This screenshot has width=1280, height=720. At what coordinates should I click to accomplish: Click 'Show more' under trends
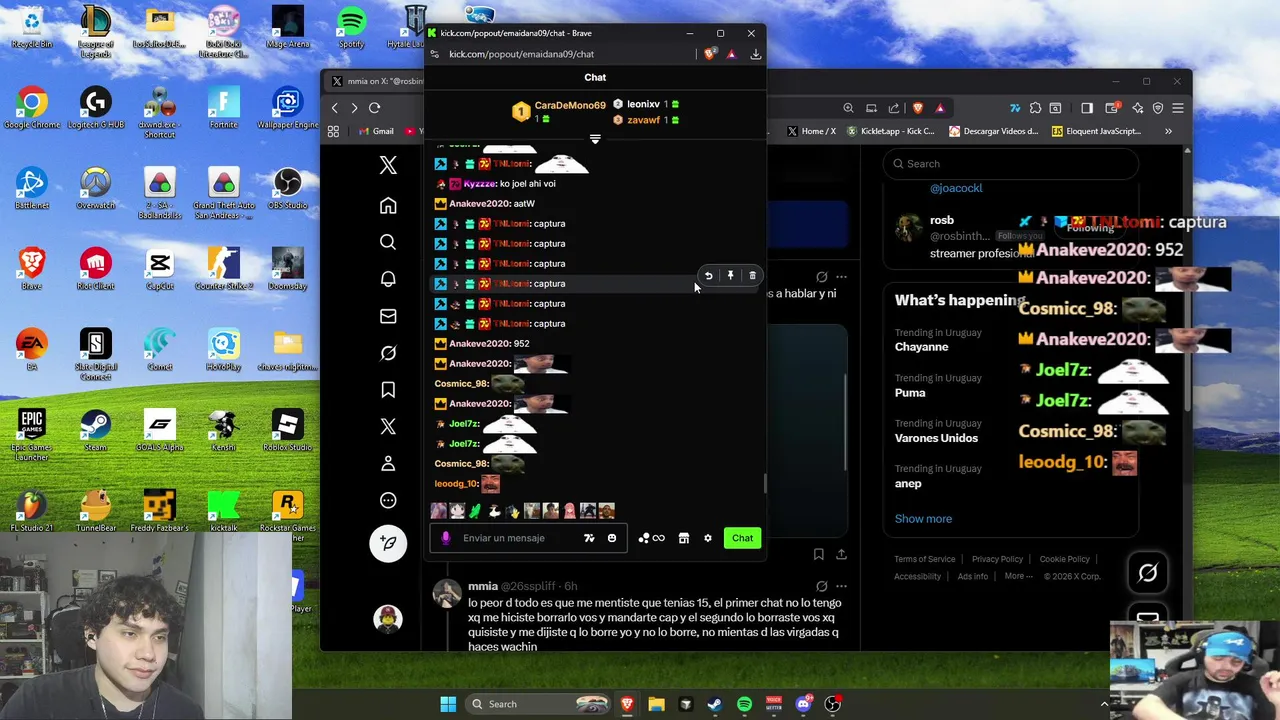coord(923,519)
